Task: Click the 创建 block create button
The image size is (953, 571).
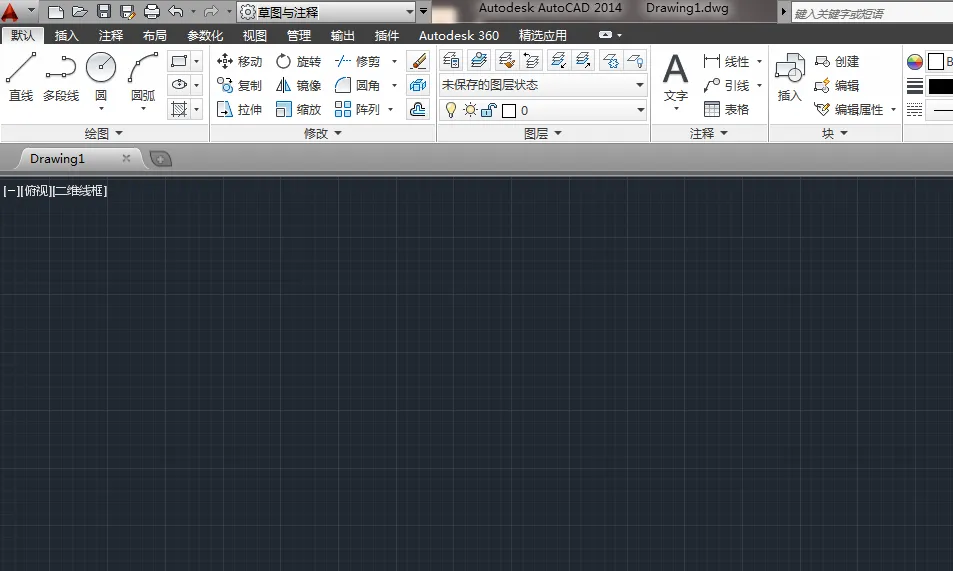Action: [837, 61]
